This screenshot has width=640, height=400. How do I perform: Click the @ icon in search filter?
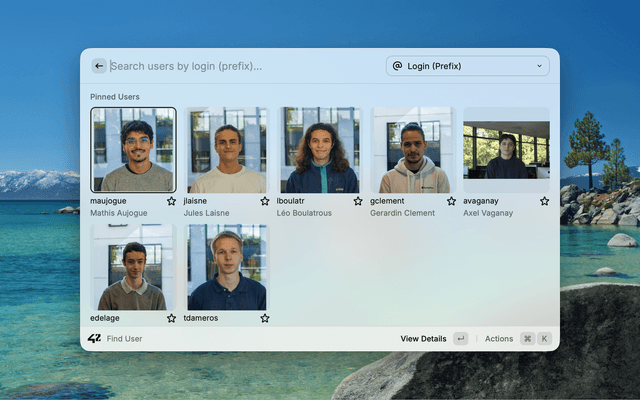397,66
